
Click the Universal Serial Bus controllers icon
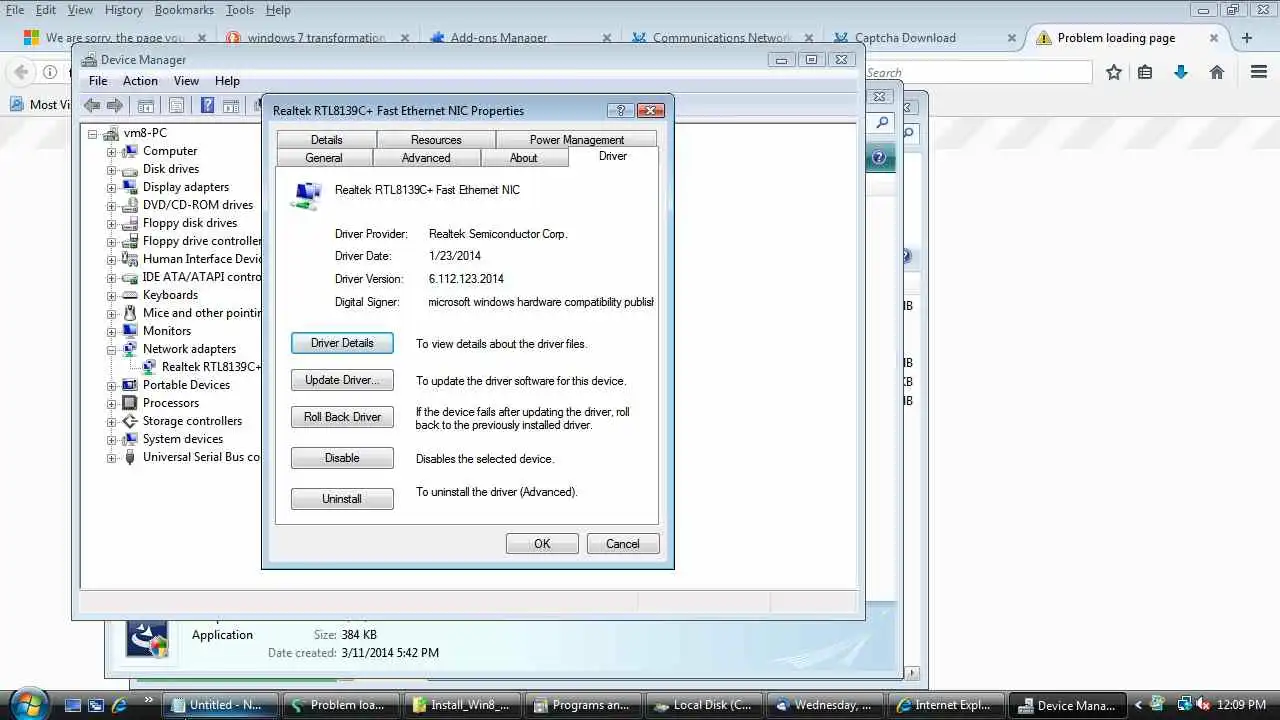(129, 457)
